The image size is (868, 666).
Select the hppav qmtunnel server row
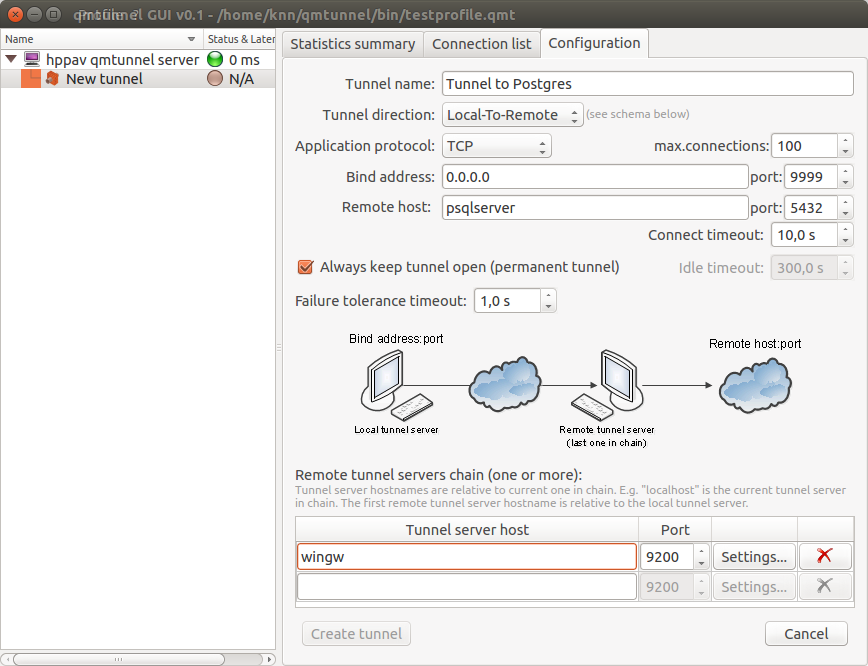click(x=138, y=59)
